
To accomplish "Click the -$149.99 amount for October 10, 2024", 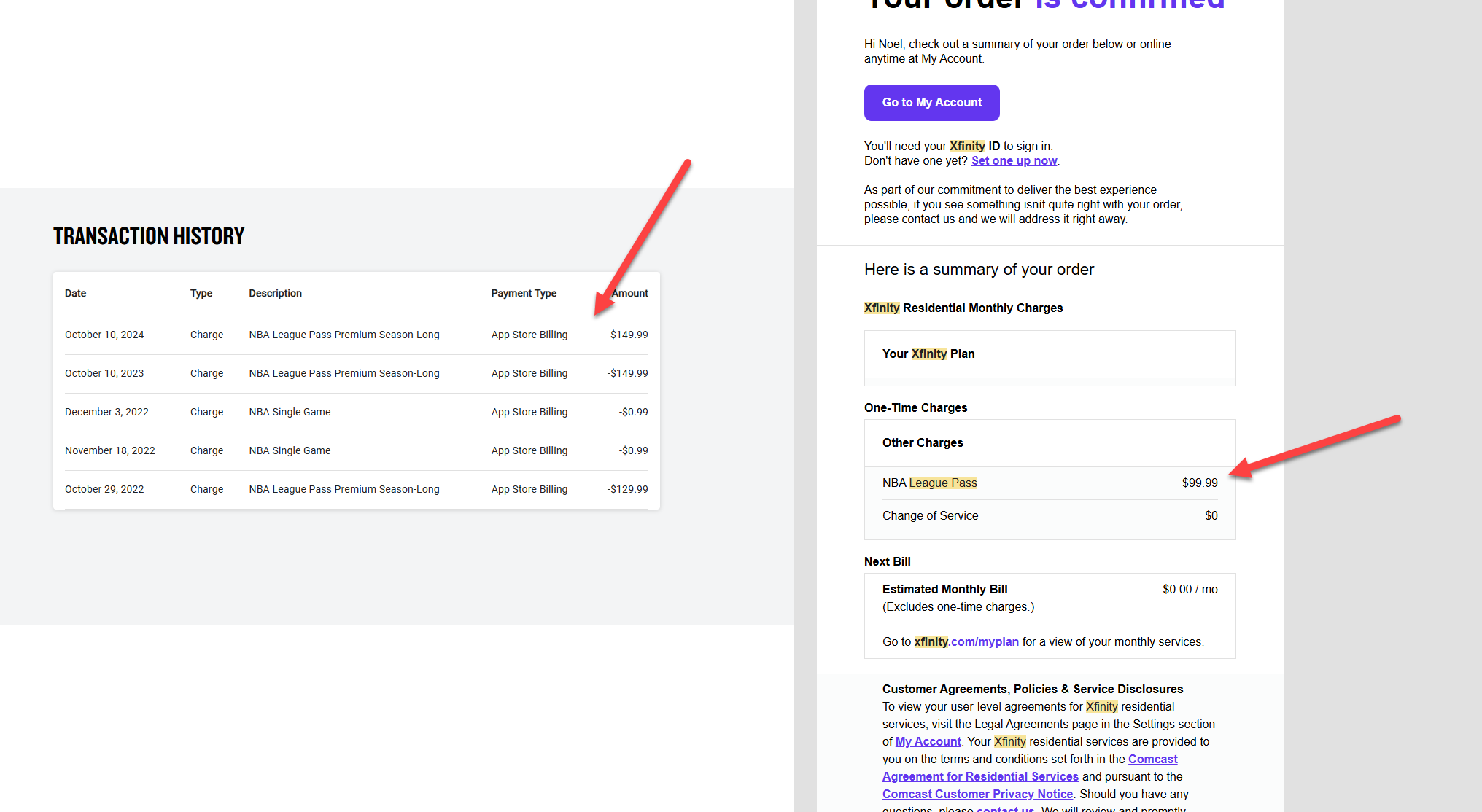I will [x=627, y=335].
